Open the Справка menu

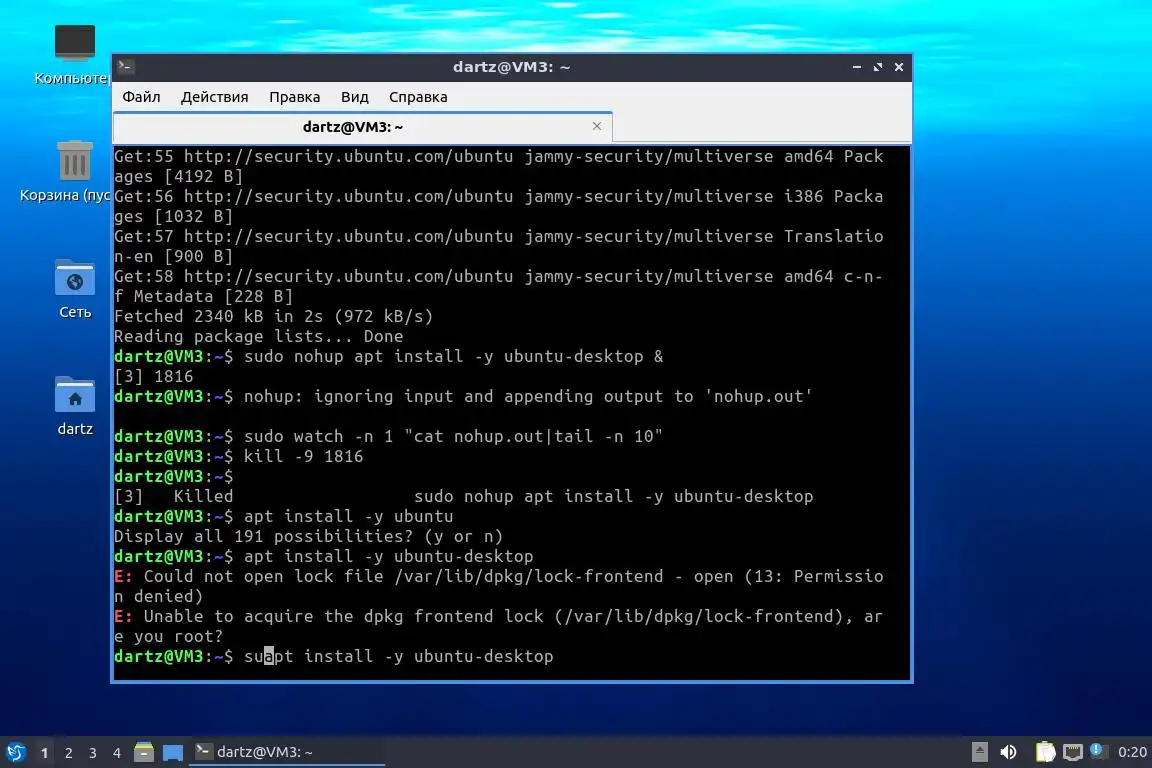point(418,97)
